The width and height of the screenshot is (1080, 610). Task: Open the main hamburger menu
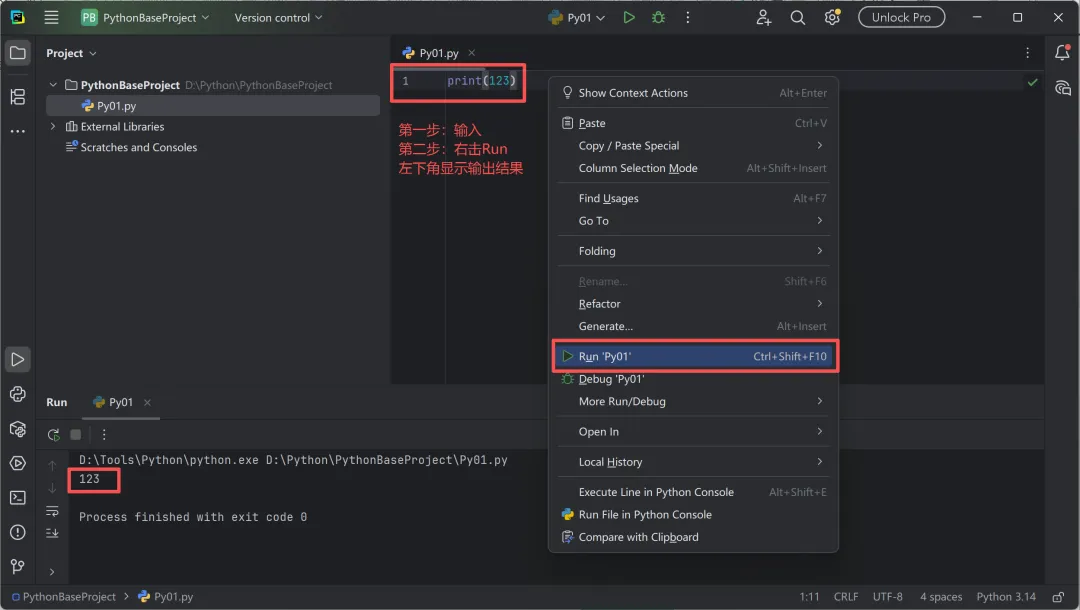[x=51, y=17]
